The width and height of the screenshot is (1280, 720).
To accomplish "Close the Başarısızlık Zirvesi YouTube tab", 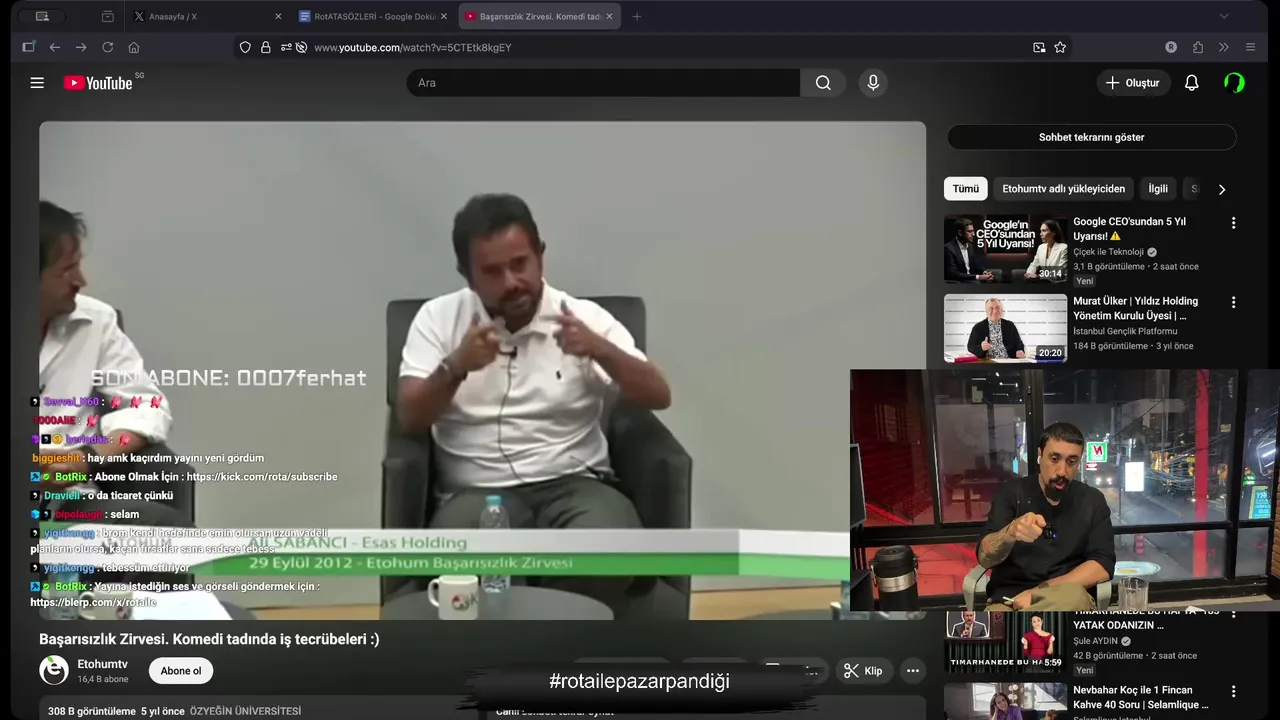I will coord(609,16).
